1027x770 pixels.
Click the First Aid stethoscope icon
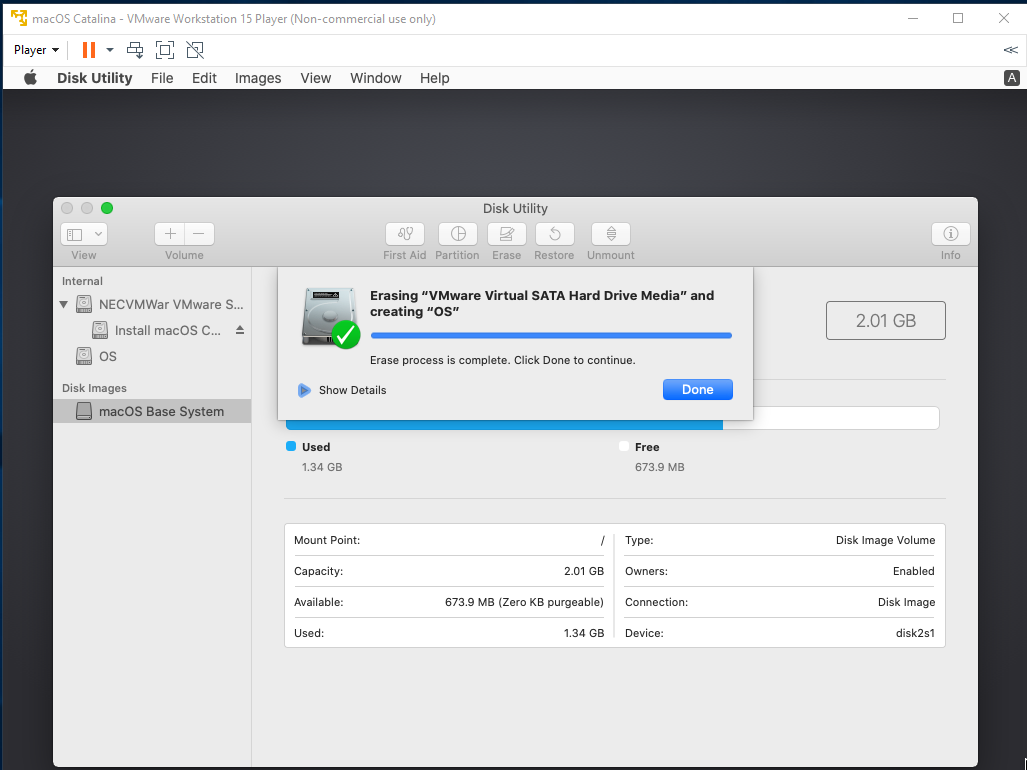[x=405, y=234]
